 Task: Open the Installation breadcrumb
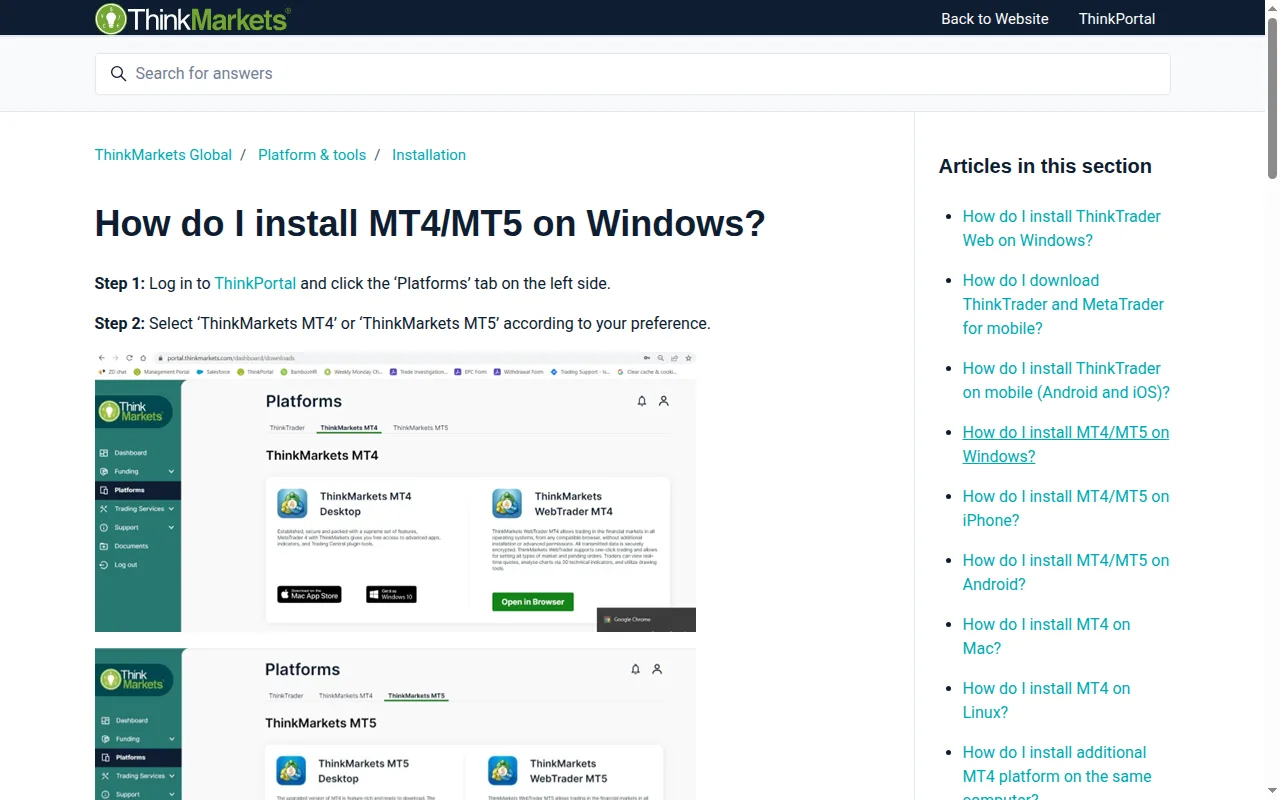tap(429, 155)
